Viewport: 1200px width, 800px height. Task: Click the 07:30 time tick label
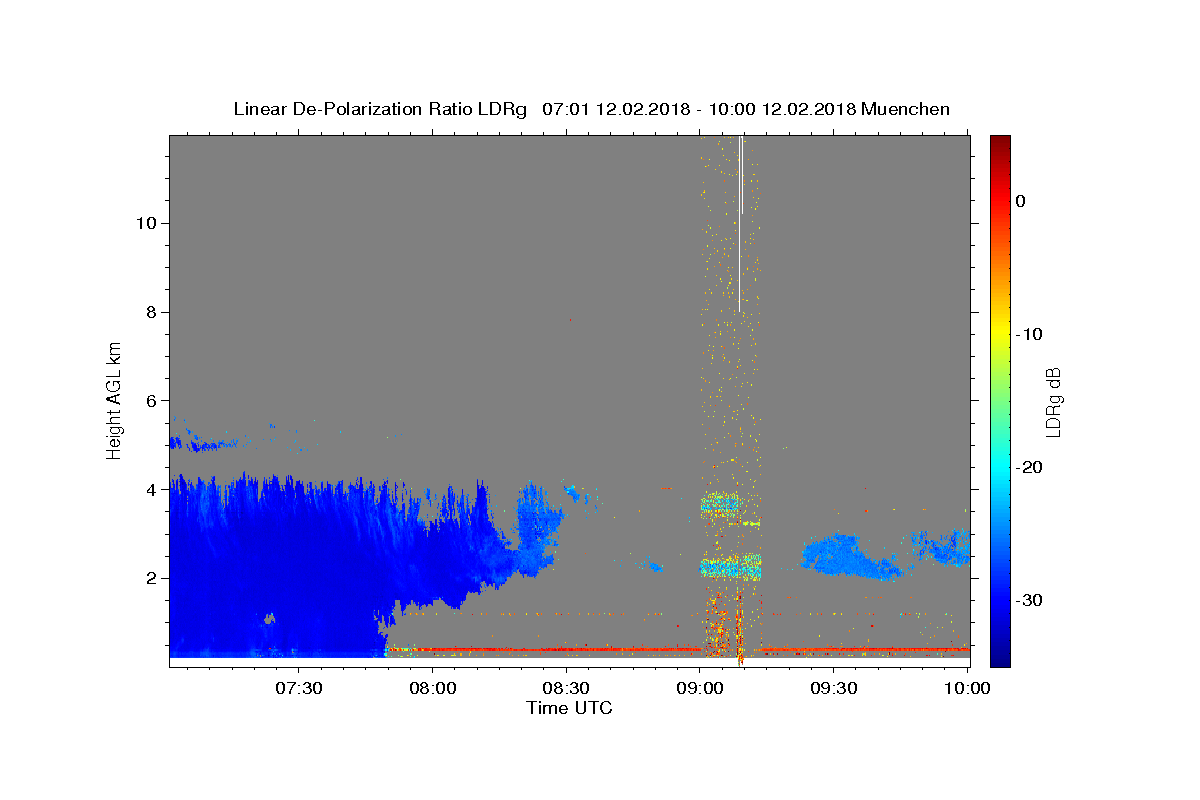click(x=298, y=688)
